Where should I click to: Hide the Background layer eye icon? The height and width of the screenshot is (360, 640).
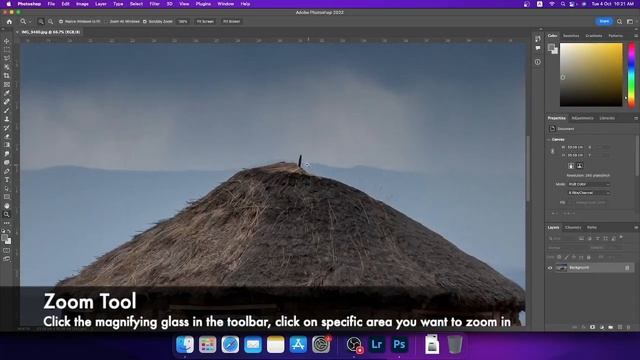point(550,268)
